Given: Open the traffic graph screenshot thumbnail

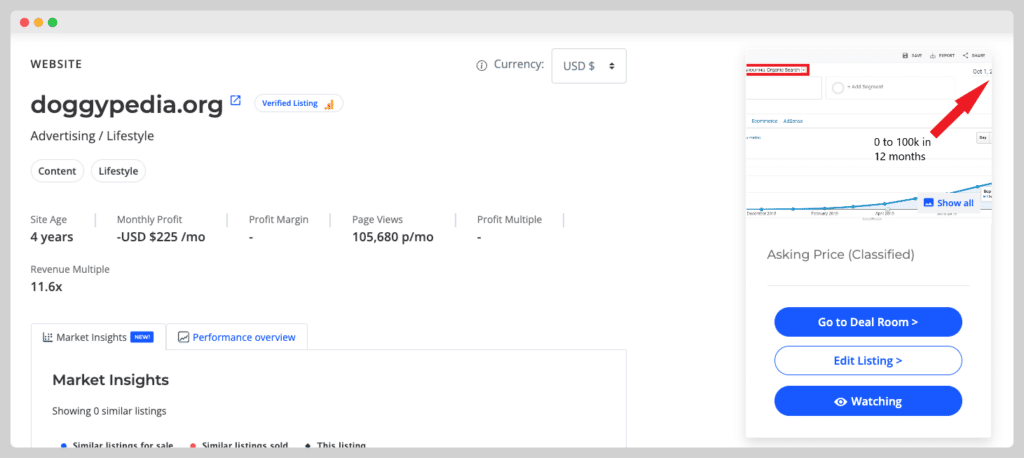Looking at the screenshot, I should (x=869, y=137).
